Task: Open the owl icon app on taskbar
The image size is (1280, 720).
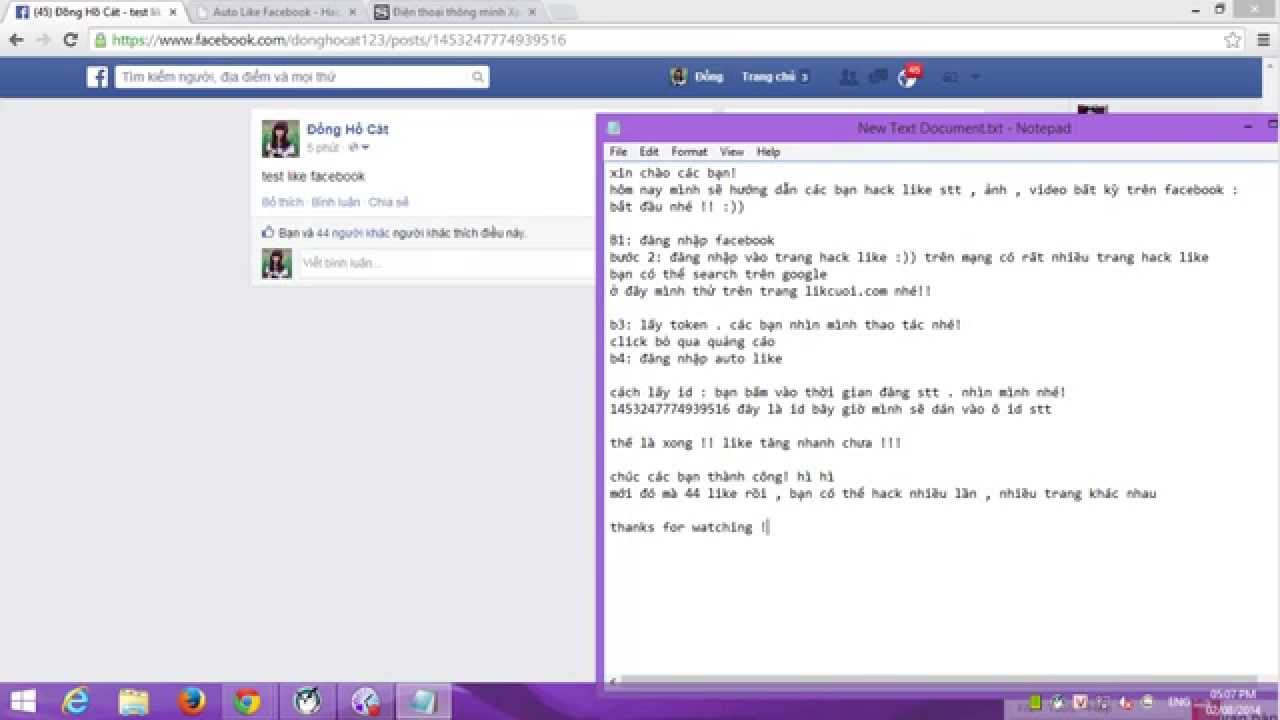Action: pyautogui.click(x=305, y=701)
